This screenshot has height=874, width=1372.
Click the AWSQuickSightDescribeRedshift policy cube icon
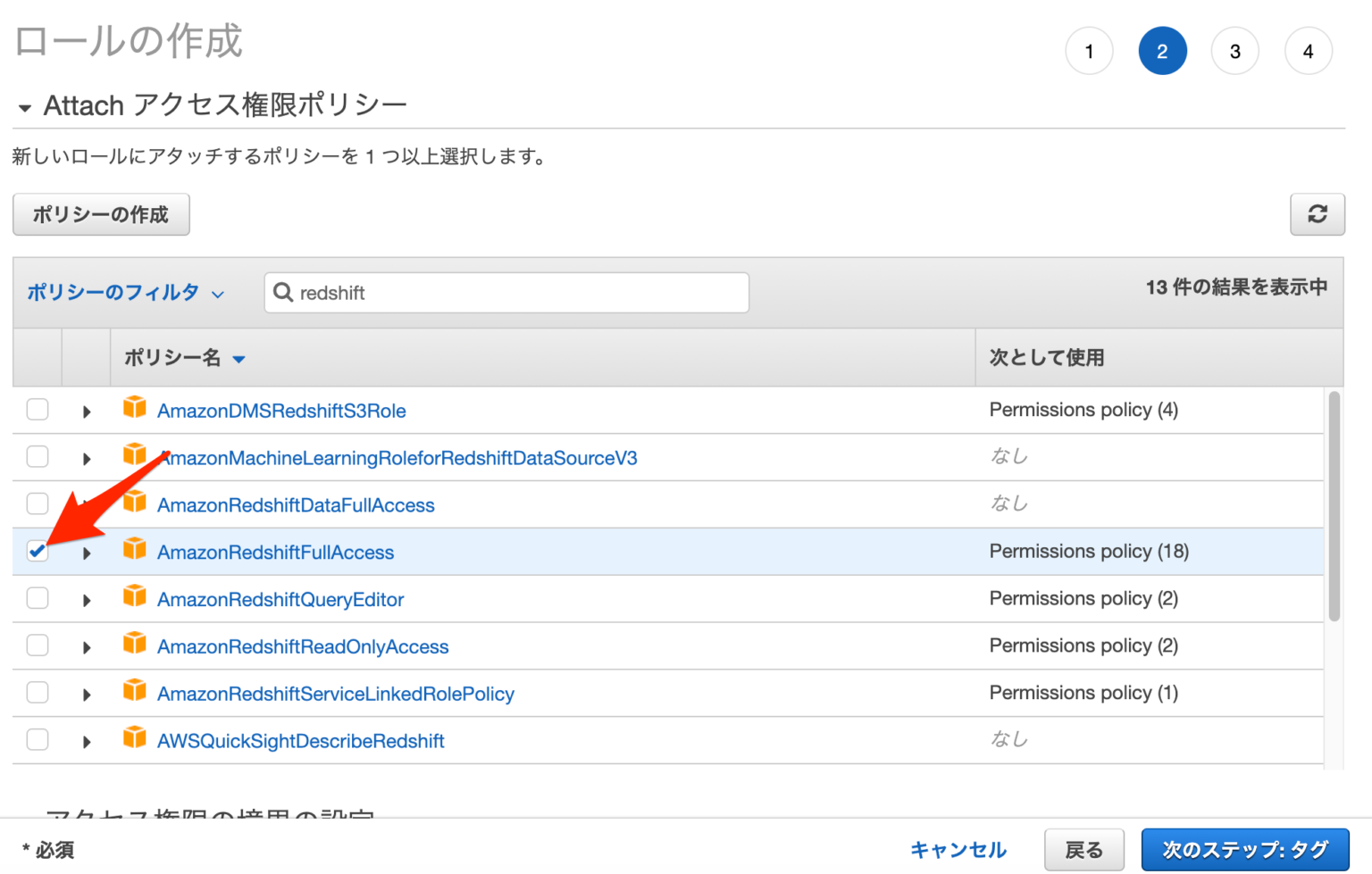tap(135, 740)
